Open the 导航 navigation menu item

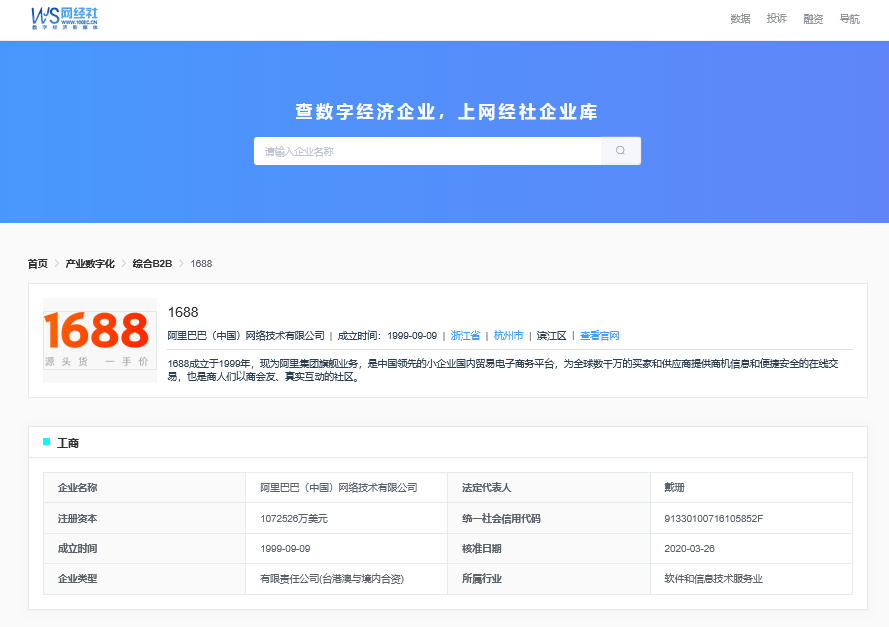pos(849,19)
